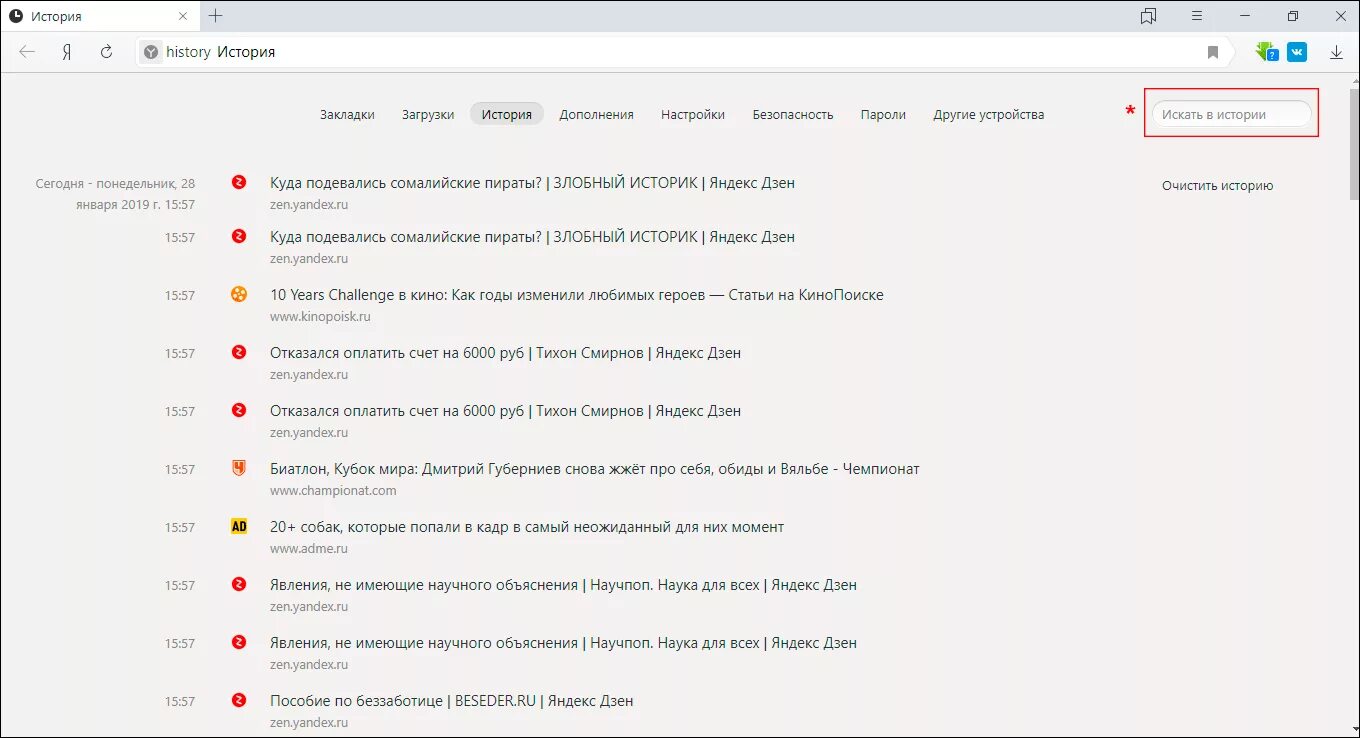Open a new tab with the plus icon
Image resolution: width=1360 pixels, height=738 pixels.
point(215,16)
